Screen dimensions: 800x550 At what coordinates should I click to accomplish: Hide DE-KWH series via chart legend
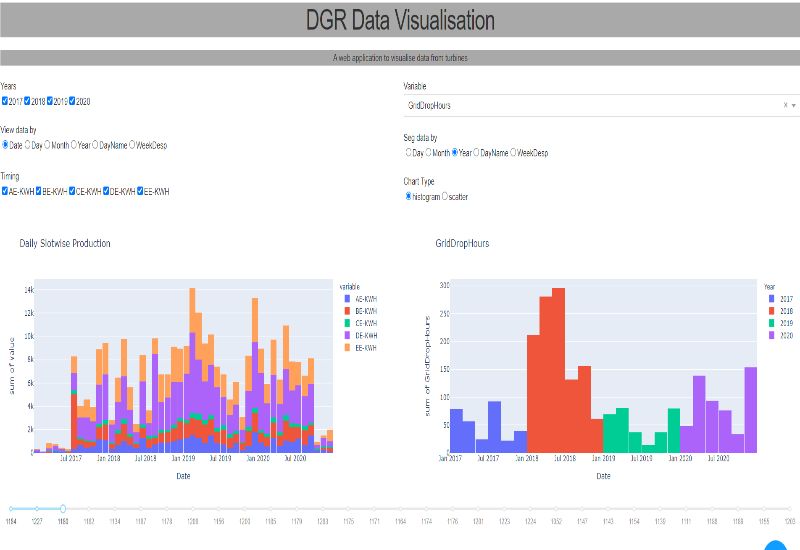[358, 335]
